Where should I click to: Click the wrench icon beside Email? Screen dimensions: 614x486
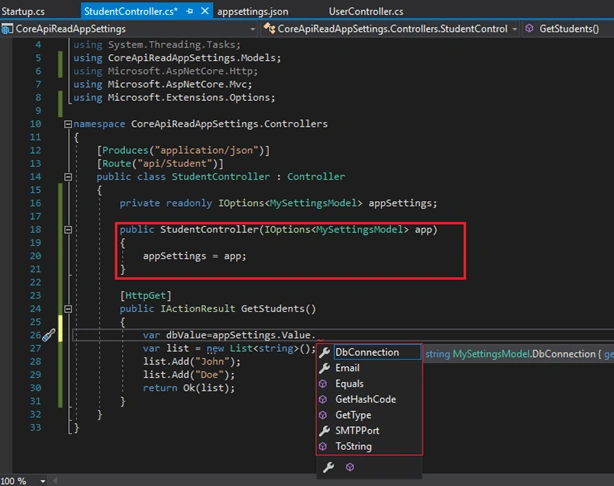pos(324,368)
